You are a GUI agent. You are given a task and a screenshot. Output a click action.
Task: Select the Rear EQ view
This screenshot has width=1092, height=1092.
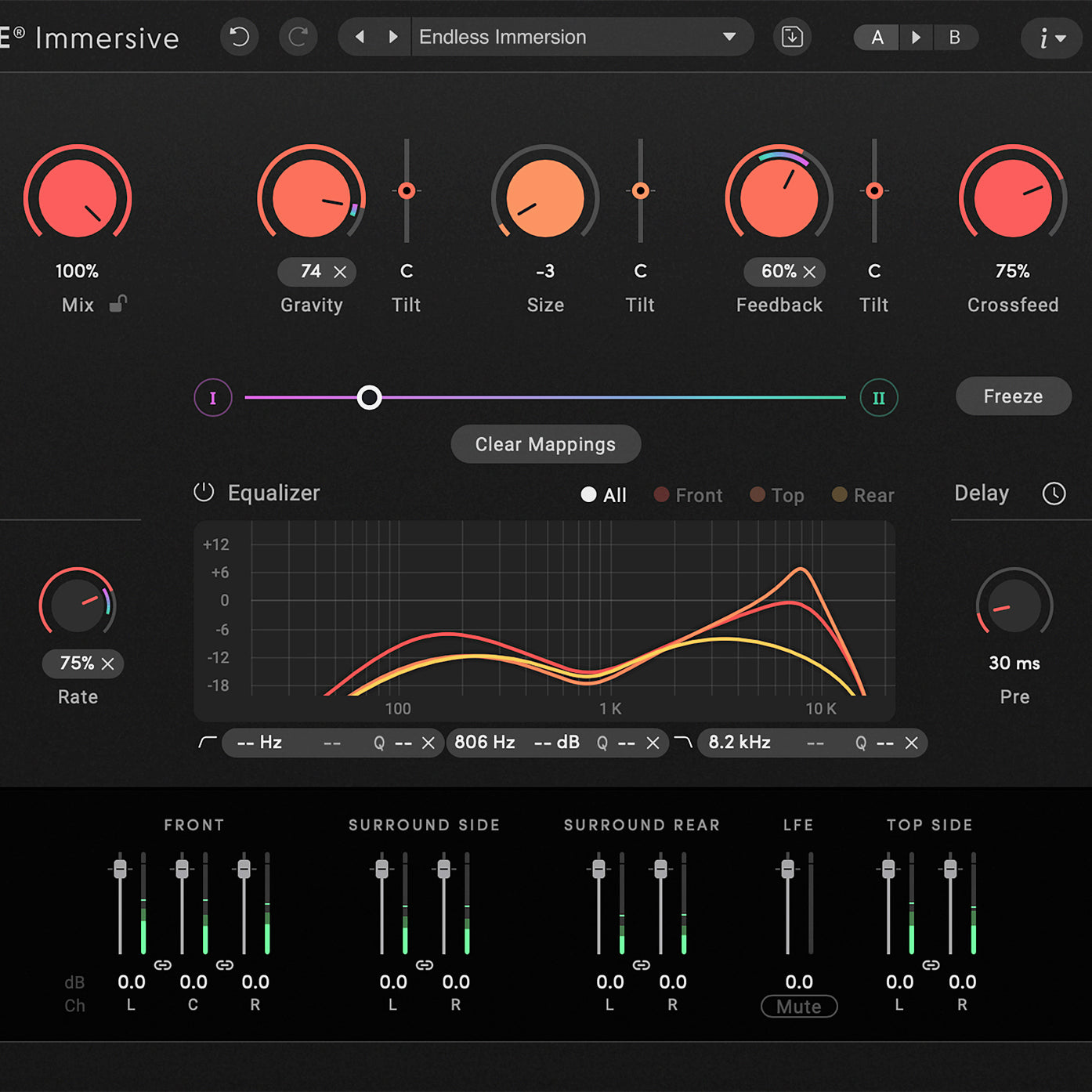point(863,495)
